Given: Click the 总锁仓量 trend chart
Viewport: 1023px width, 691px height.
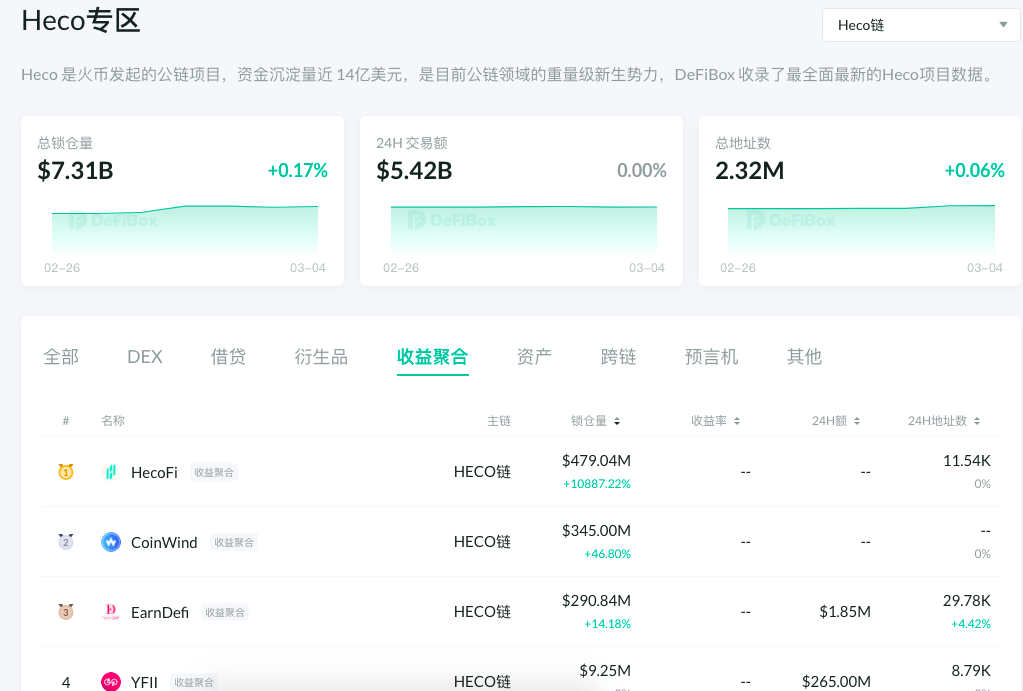Looking at the screenshot, I should tap(185, 230).
